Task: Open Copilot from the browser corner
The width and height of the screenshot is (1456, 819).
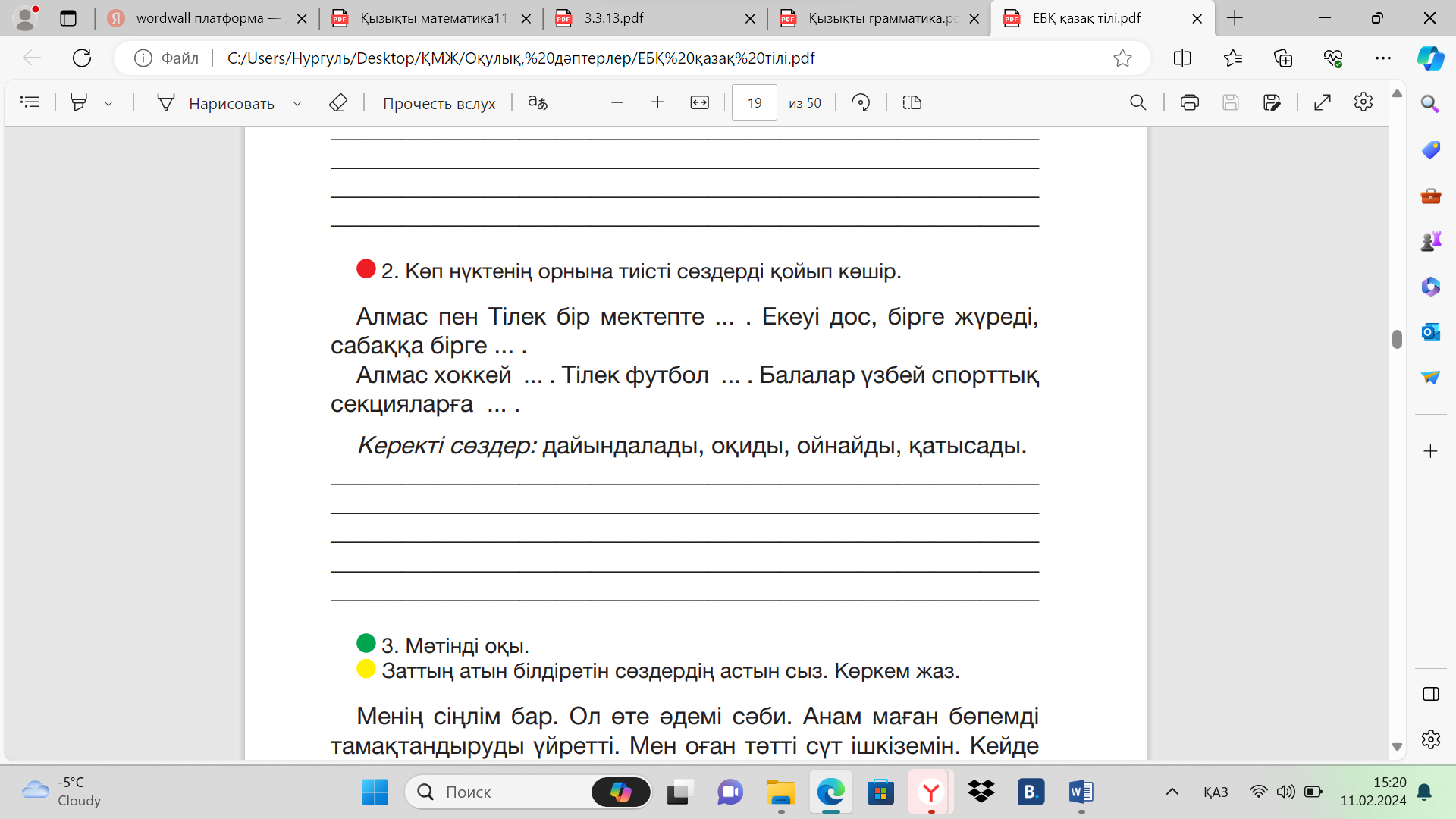Action: 1430,58
